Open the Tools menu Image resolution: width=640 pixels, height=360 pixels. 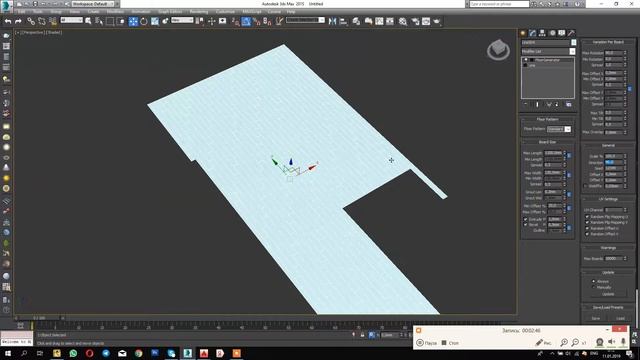38,12
